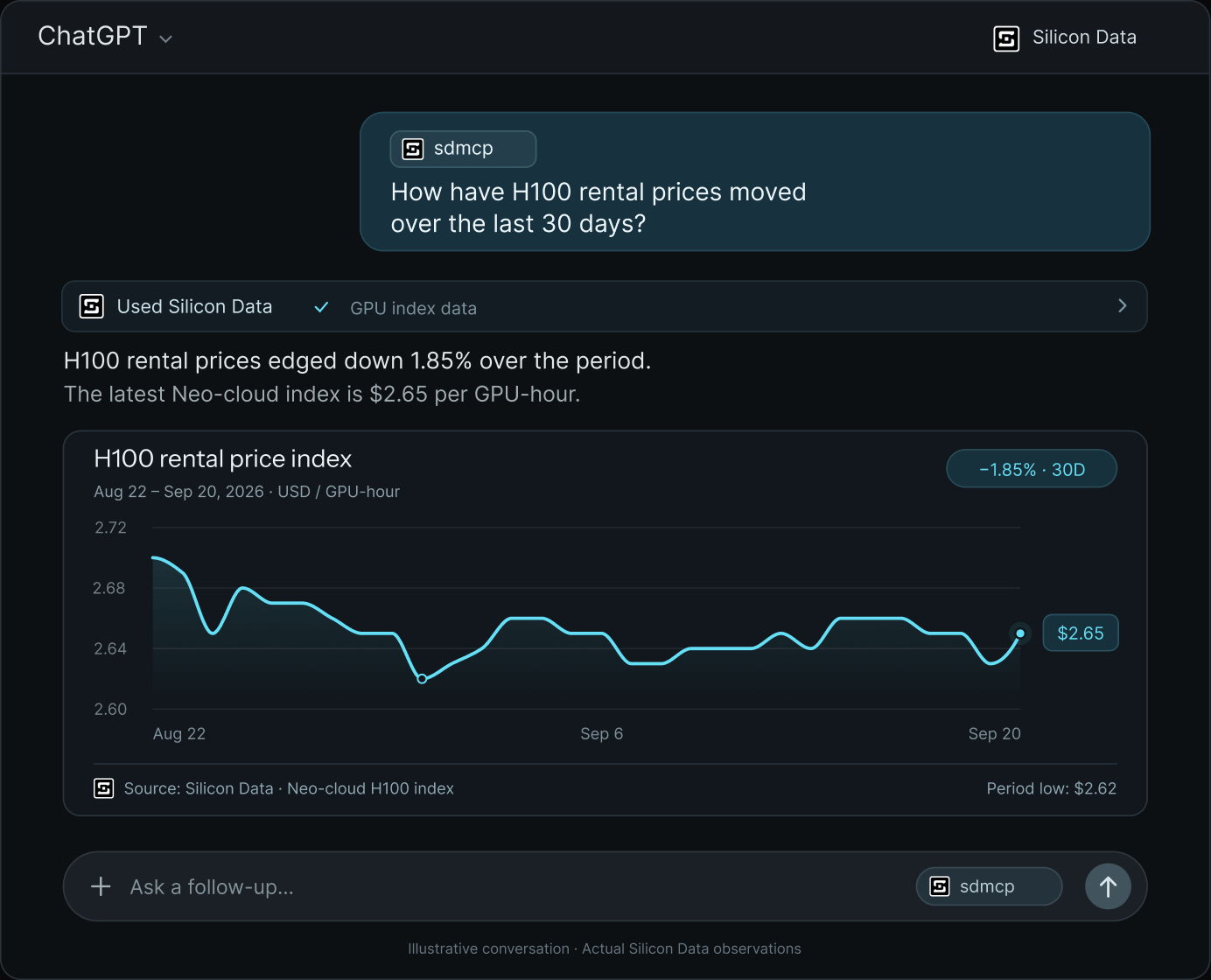1211x980 pixels.
Task: Click the 2.68 y-axis label
Action: 109,589
